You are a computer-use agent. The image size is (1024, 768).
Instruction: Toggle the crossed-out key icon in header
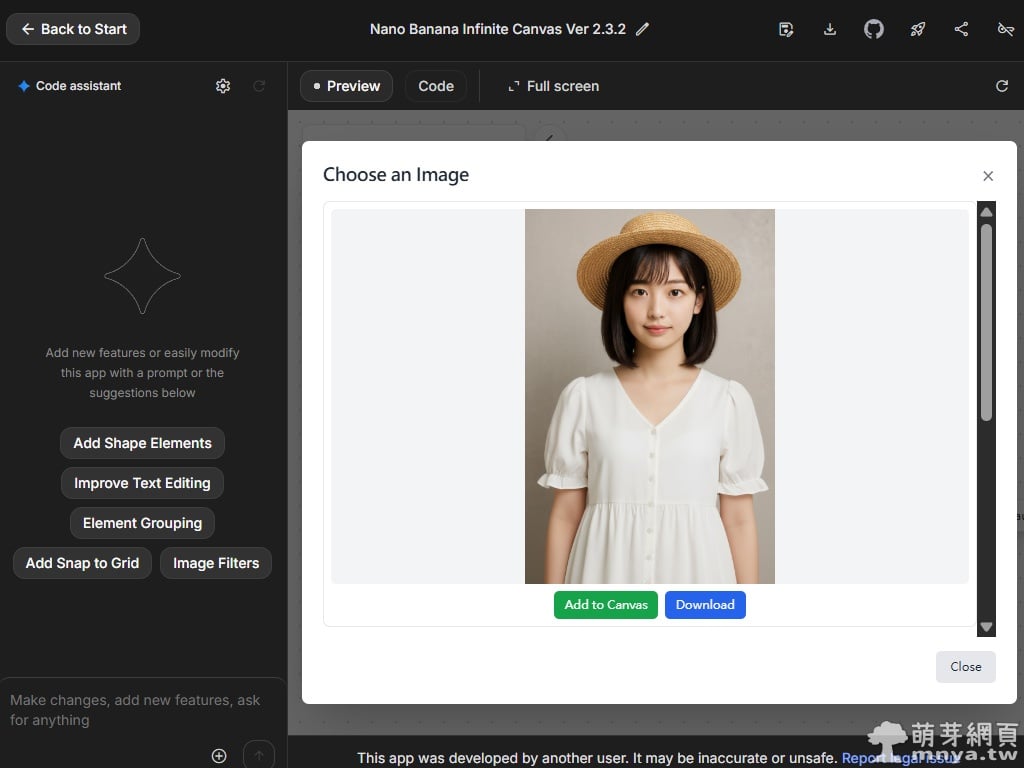pos(1006,29)
